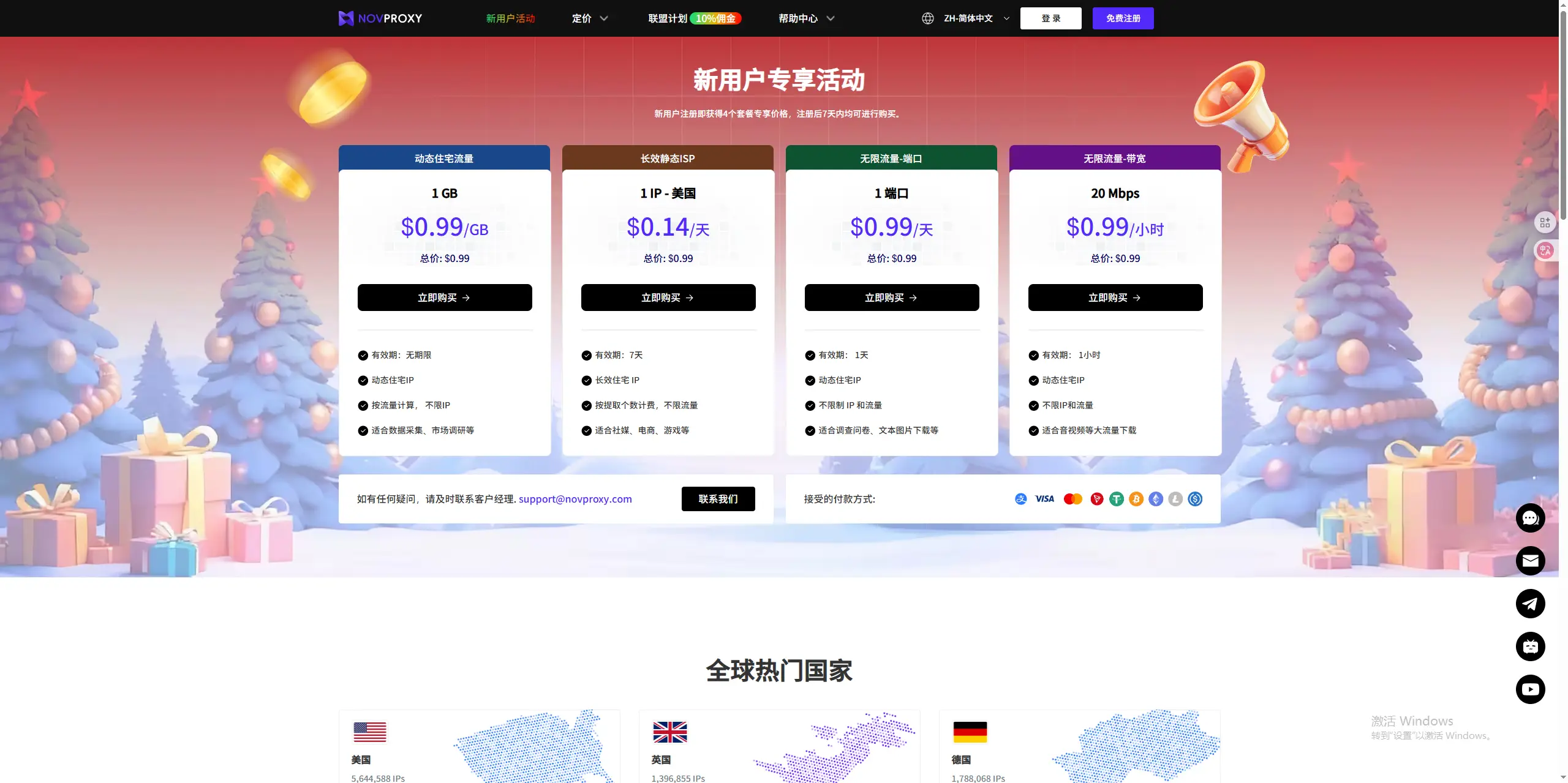Expand the 帮助中心 dropdown

(806, 18)
